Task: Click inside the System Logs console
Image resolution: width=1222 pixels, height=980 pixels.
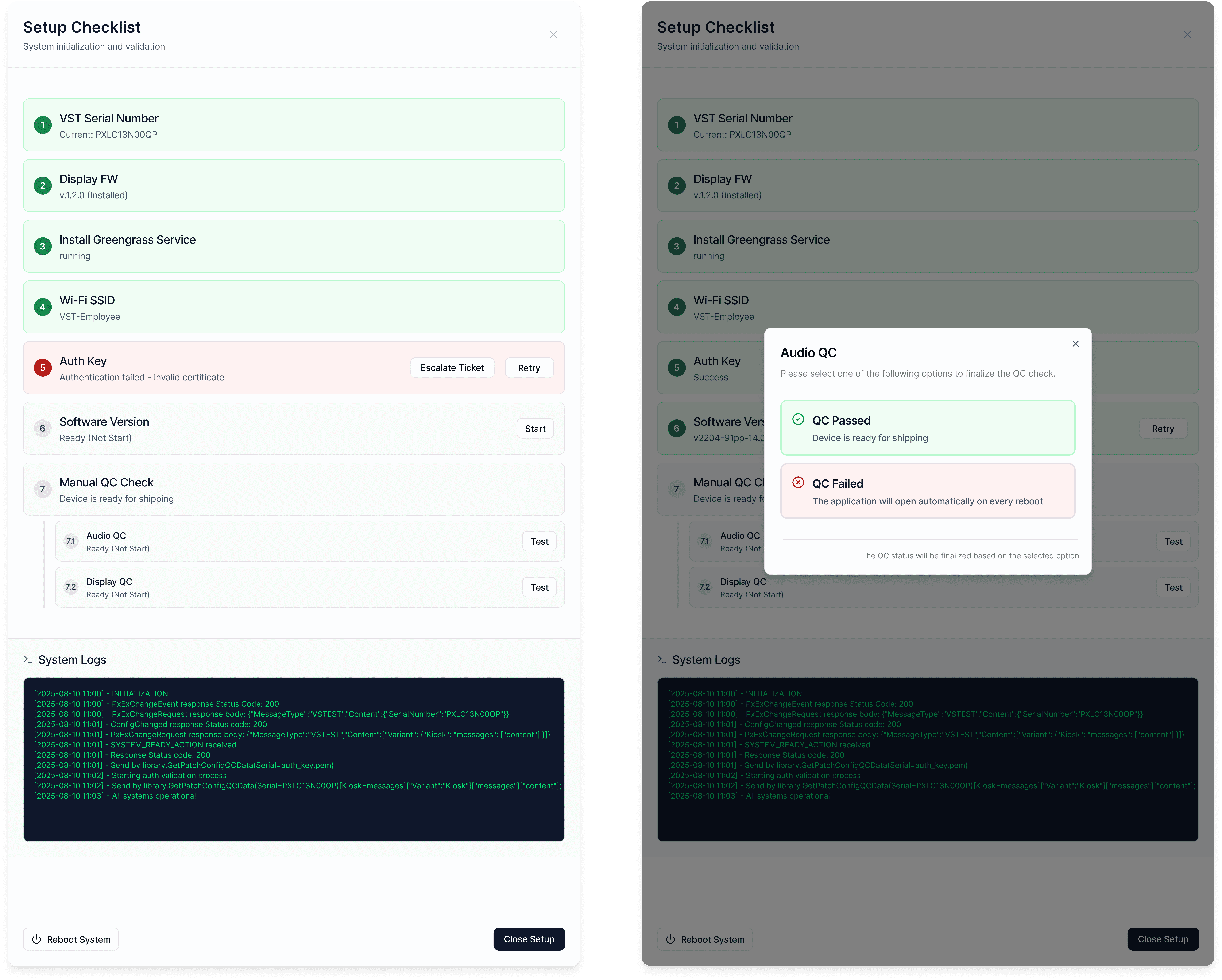Action: pos(294,759)
